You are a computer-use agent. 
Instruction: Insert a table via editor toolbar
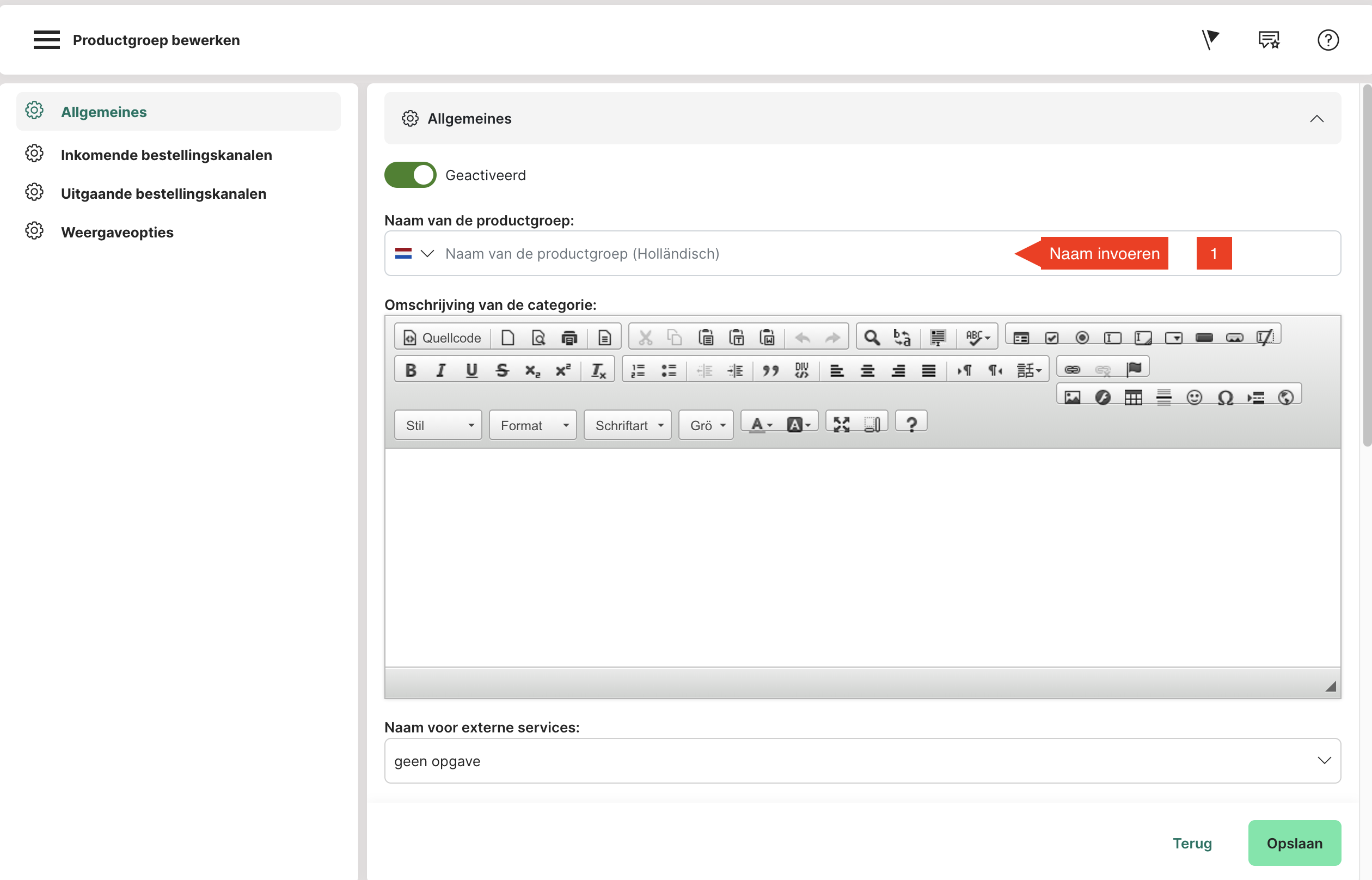point(1133,397)
